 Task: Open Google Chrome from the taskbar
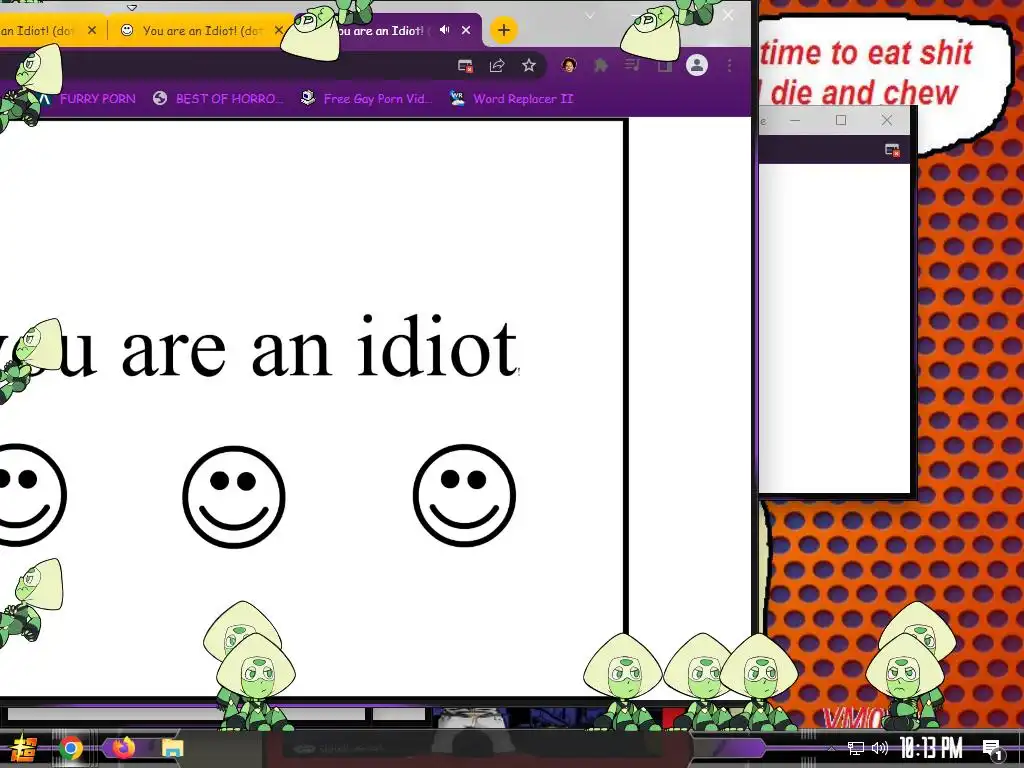[x=71, y=748]
